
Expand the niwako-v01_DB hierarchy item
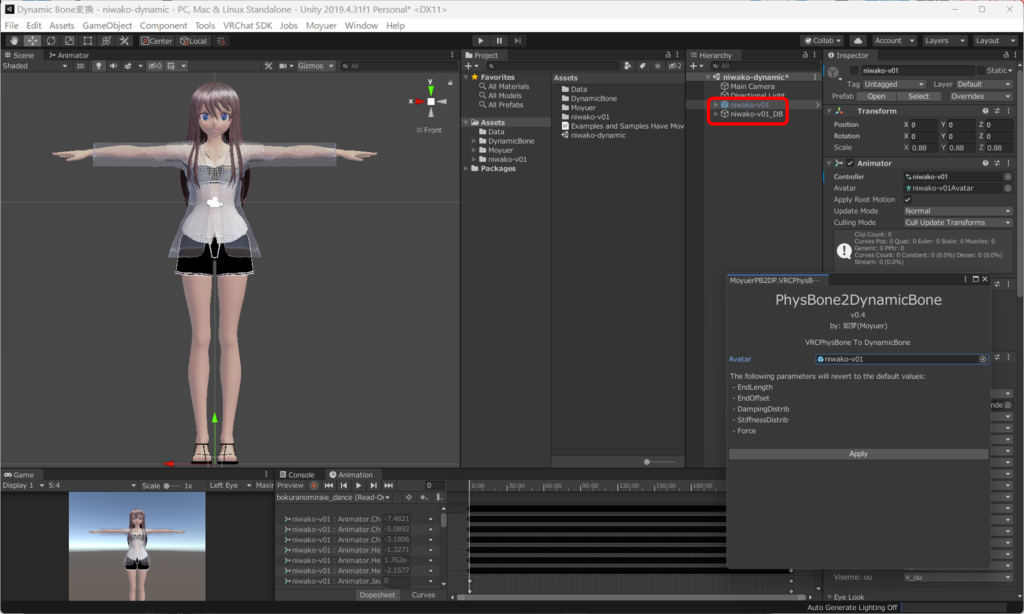tap(716, 114)
